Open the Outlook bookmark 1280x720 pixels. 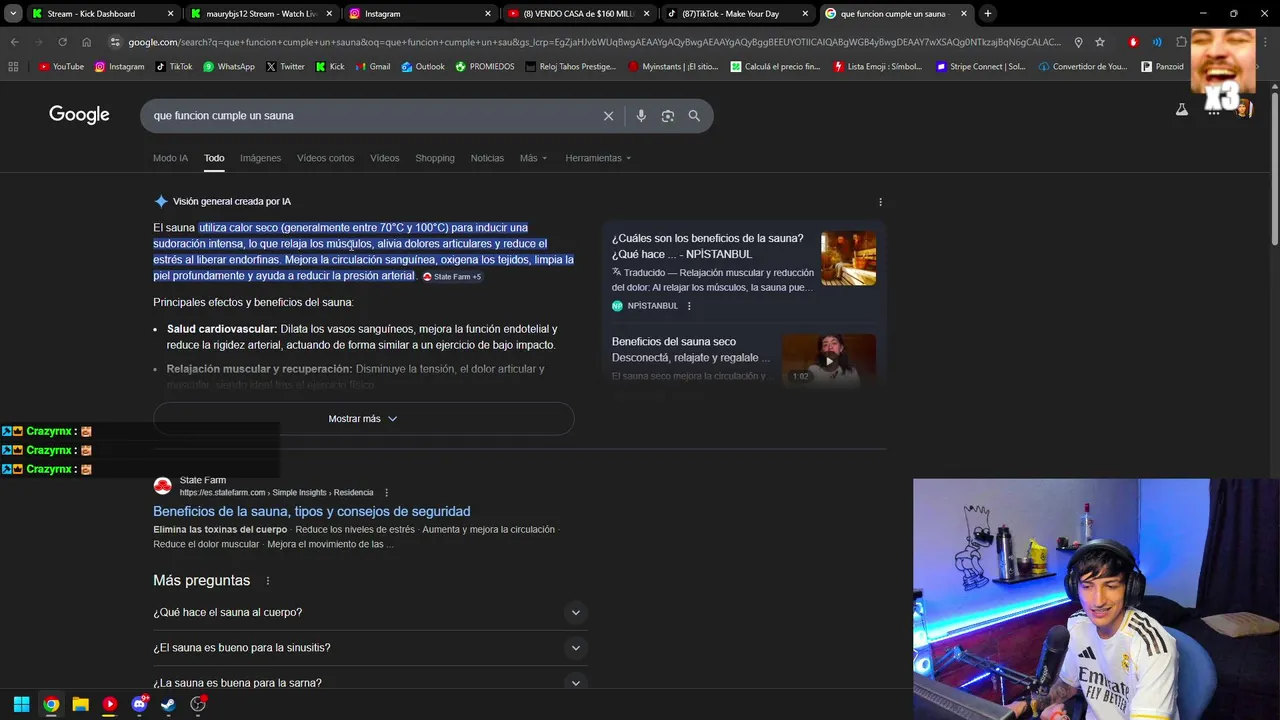423,67
